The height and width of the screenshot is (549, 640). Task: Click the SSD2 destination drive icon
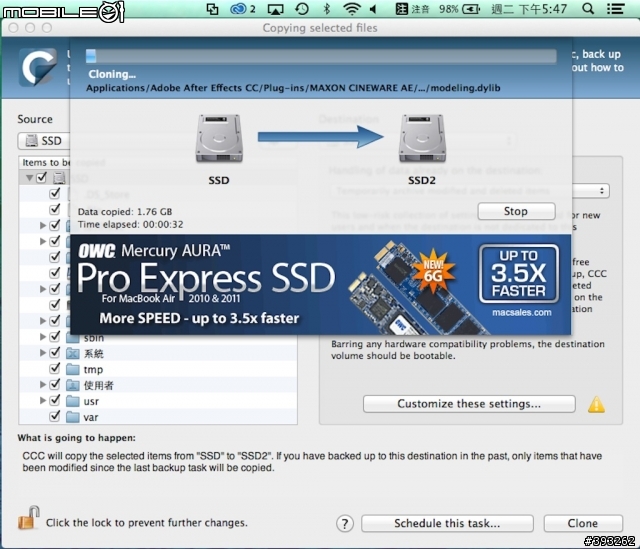[422, 139]
